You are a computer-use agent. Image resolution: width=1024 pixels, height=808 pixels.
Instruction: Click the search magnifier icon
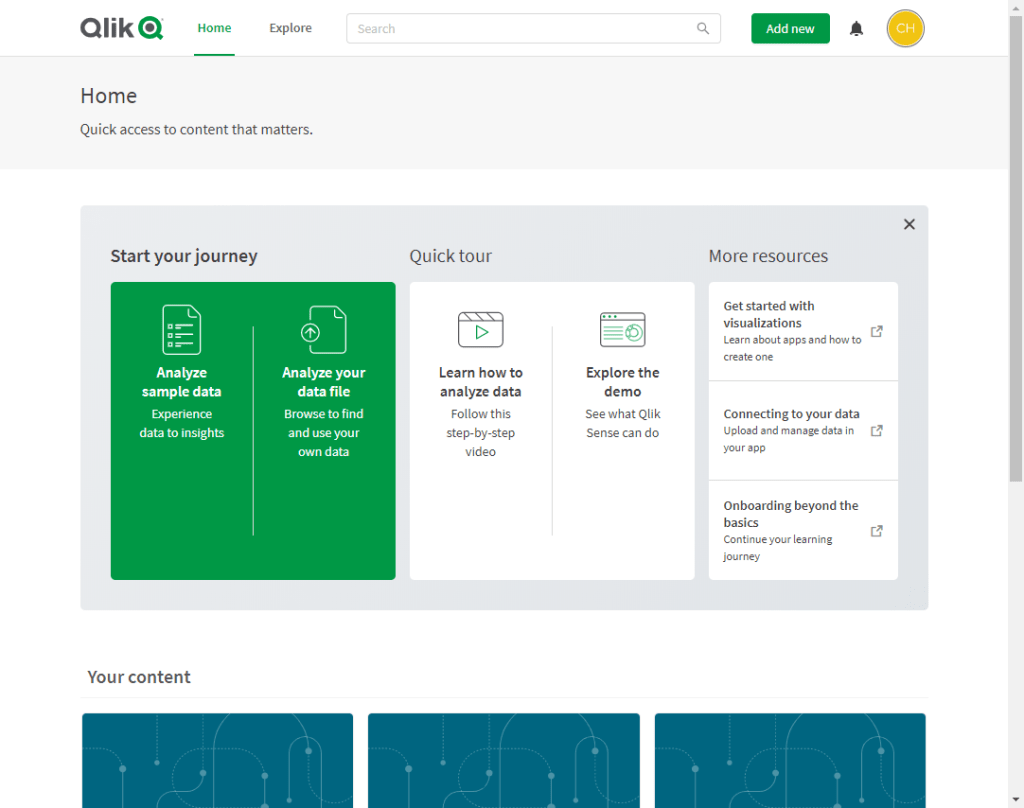[x=703, y=29]
